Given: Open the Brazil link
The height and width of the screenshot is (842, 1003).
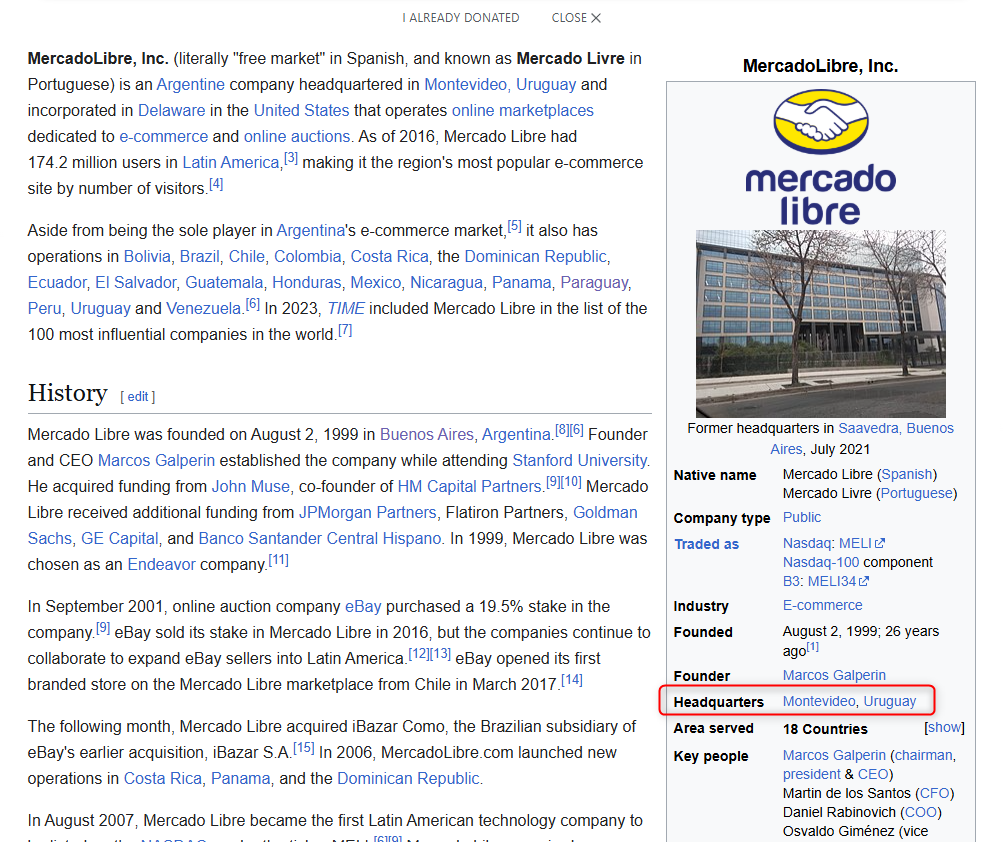Looking at the screenshot, I should (200, 257).
